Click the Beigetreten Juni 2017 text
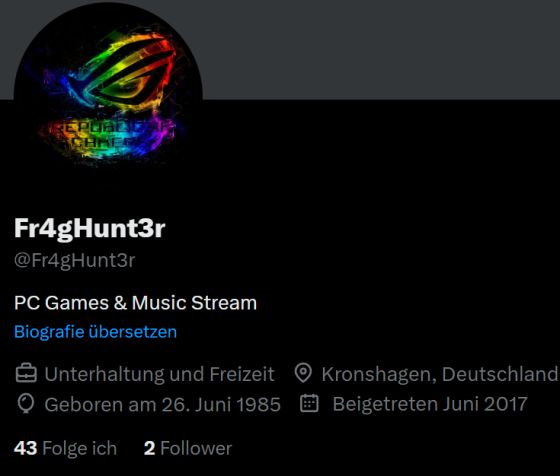 coord(430,404)
